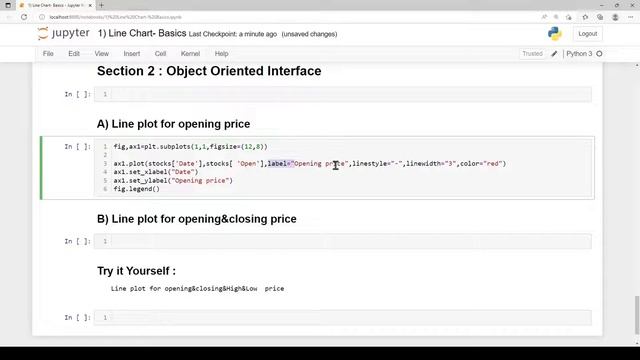Click the zoom icon in address bar
Image resolution: width=640 pixels, height=360 pixels.
pos(556,17)
